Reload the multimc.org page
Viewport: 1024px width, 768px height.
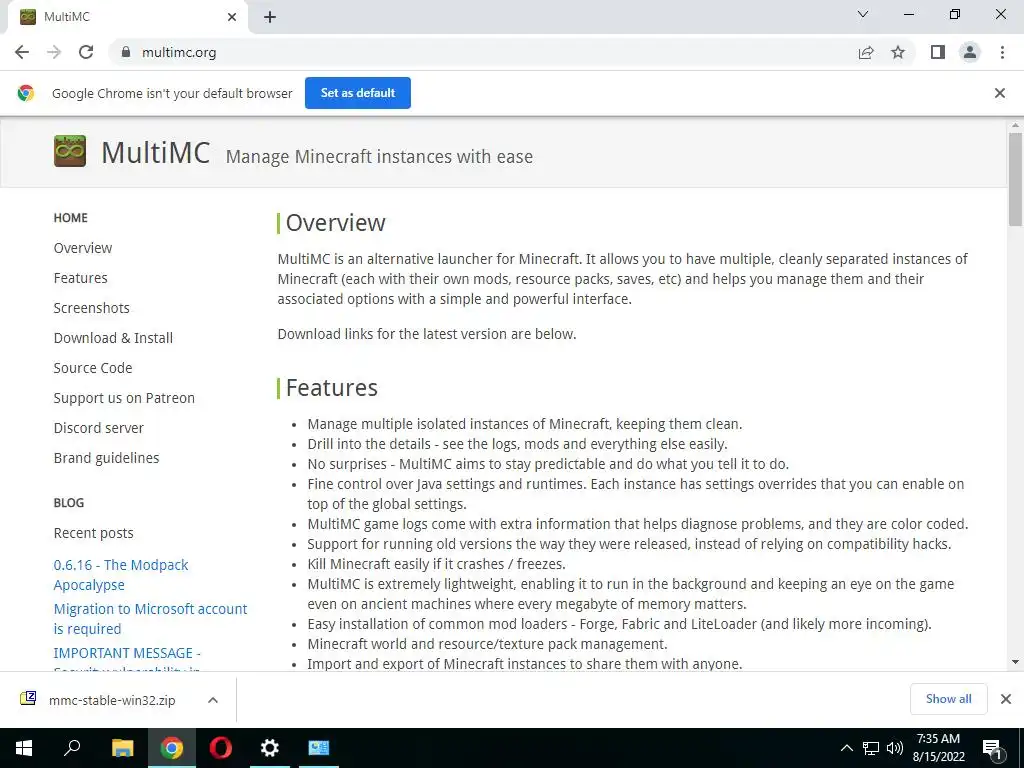[86, 52]
